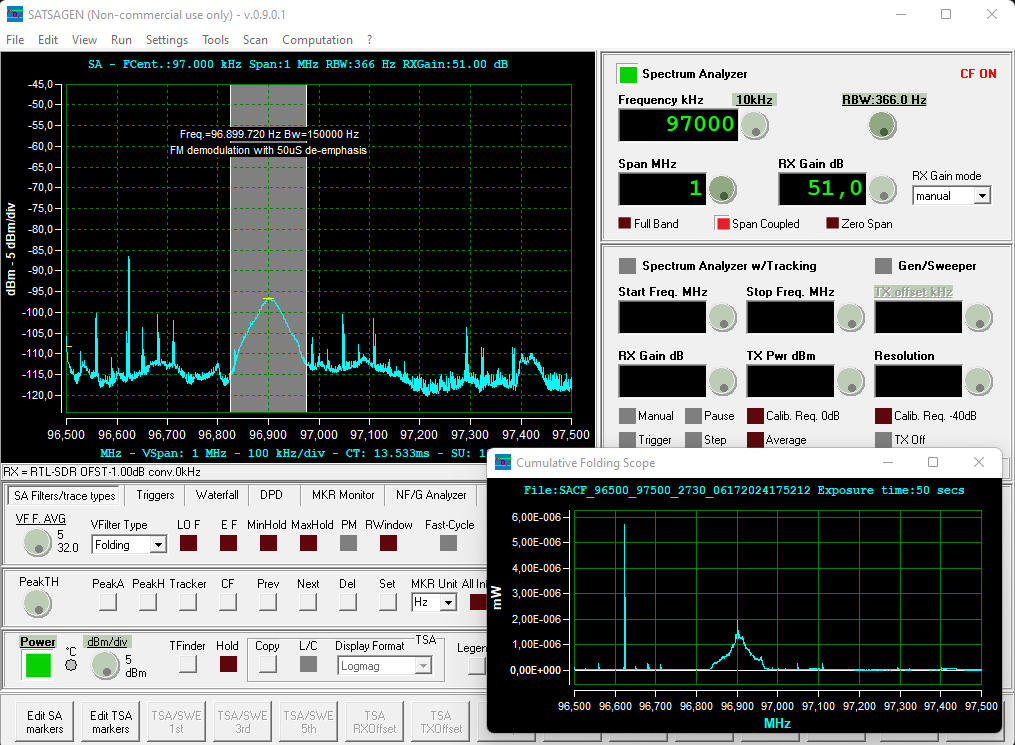Viewport: 1015px width, 745px height.
Task: Switch to the NF/G Analyzer tab
Action: pos(431,495)
